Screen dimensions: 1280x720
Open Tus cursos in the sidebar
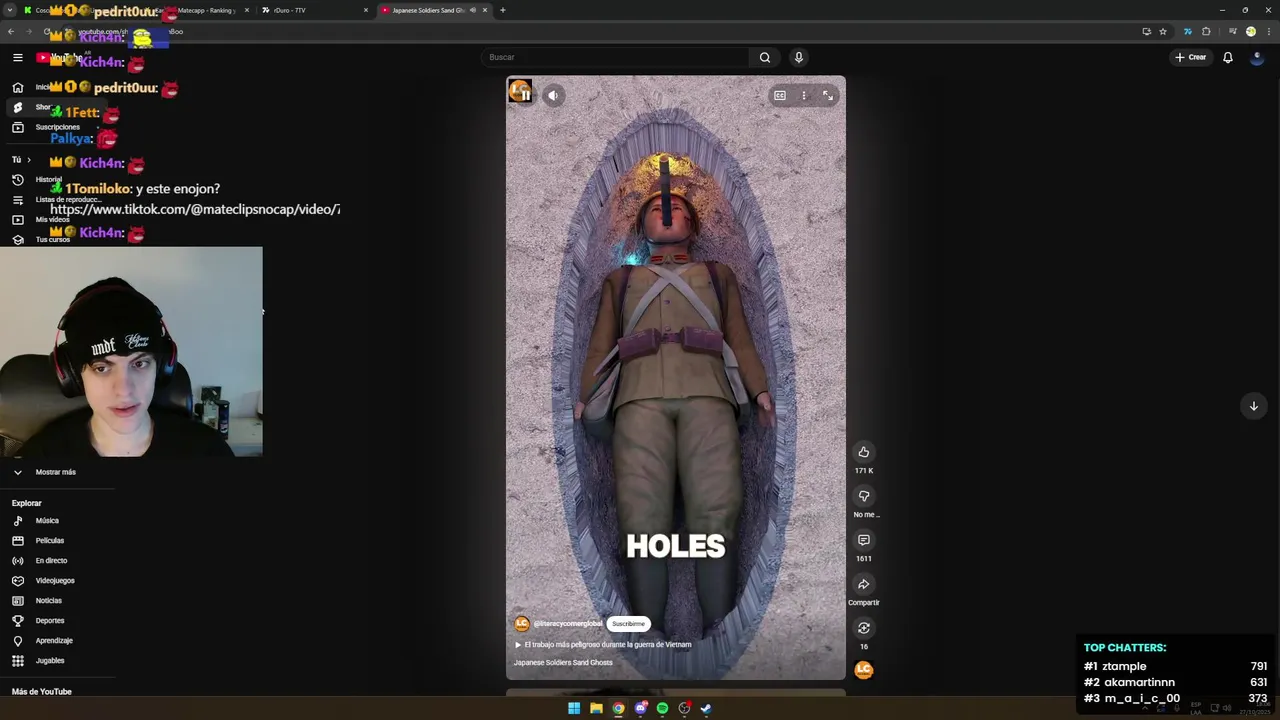[x=52, y=240]
